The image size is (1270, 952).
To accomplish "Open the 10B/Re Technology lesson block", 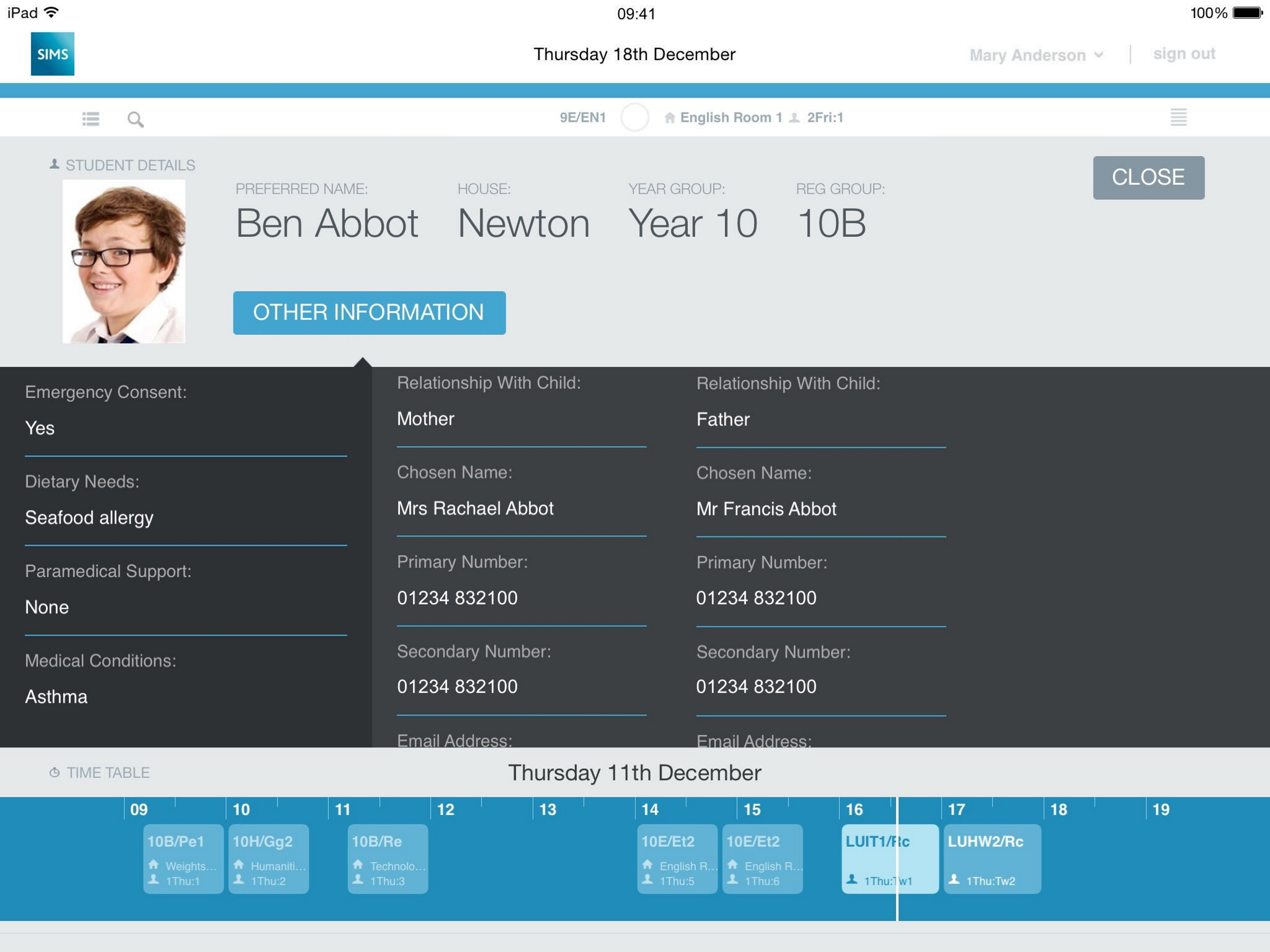I will point(388,859).
